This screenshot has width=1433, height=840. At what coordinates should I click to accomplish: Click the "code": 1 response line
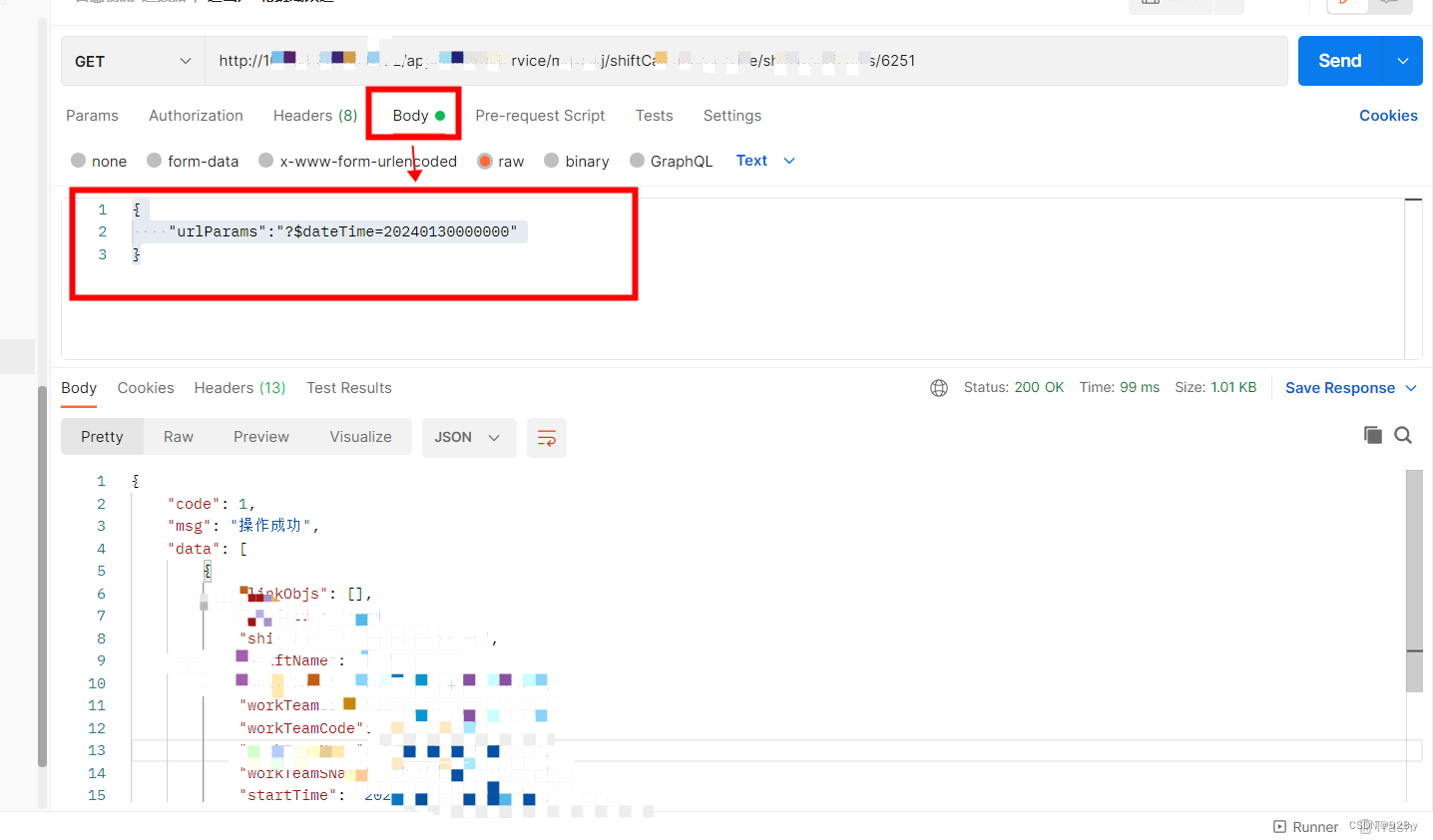(212, 504)
